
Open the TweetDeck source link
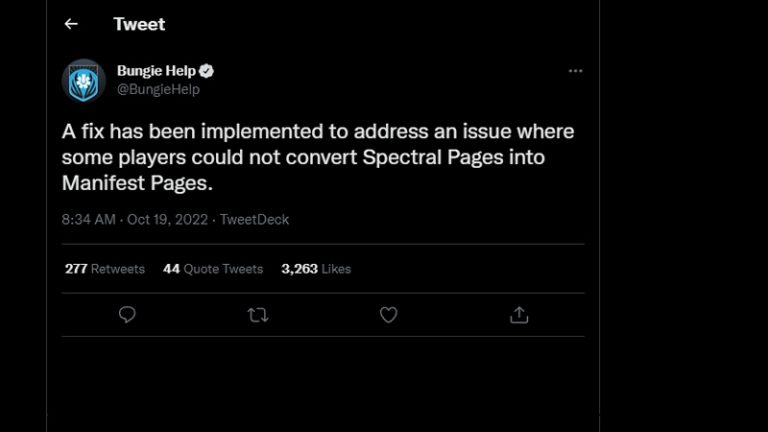coord(254,219)
